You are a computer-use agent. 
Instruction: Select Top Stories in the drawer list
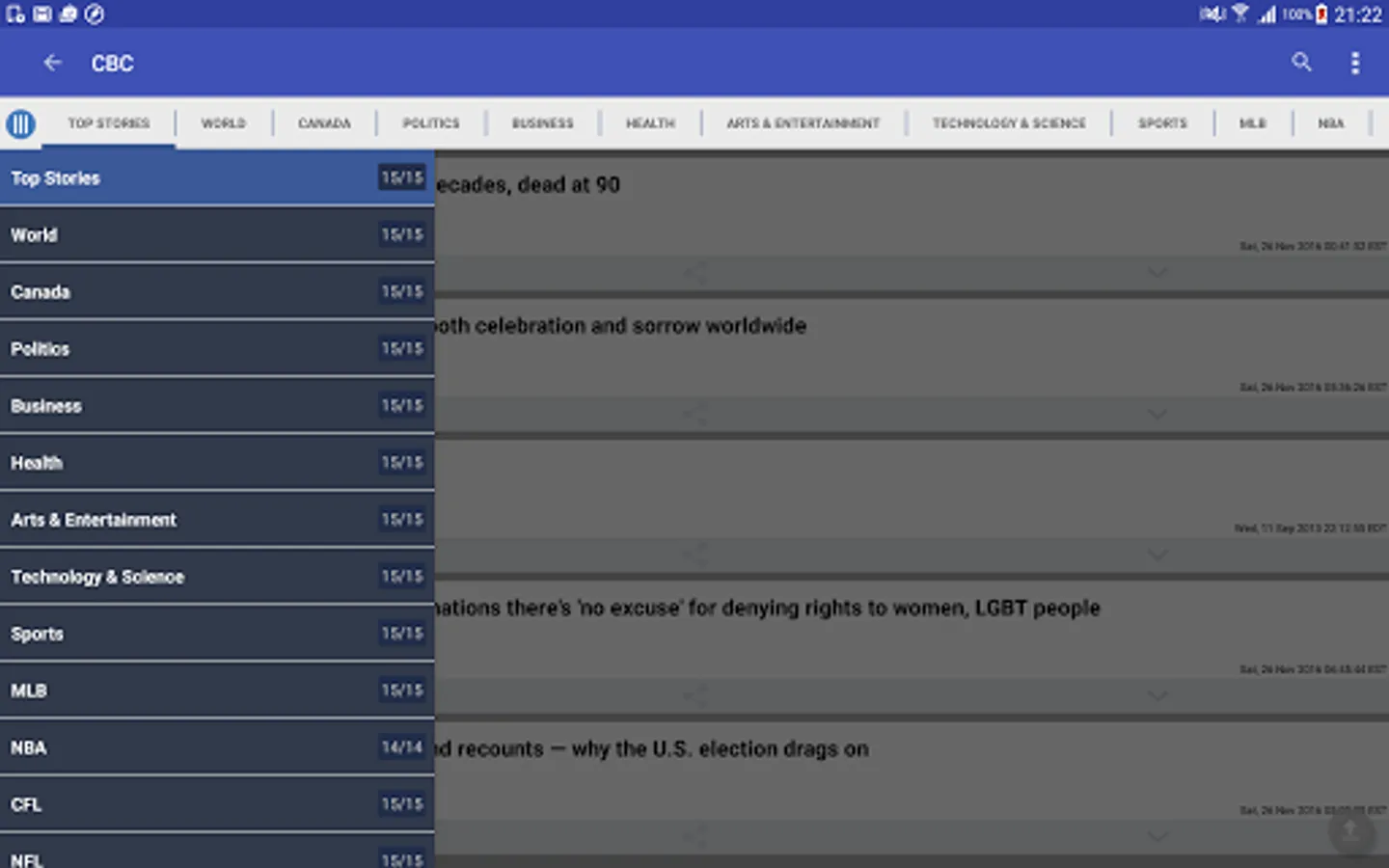click(217, 178)
